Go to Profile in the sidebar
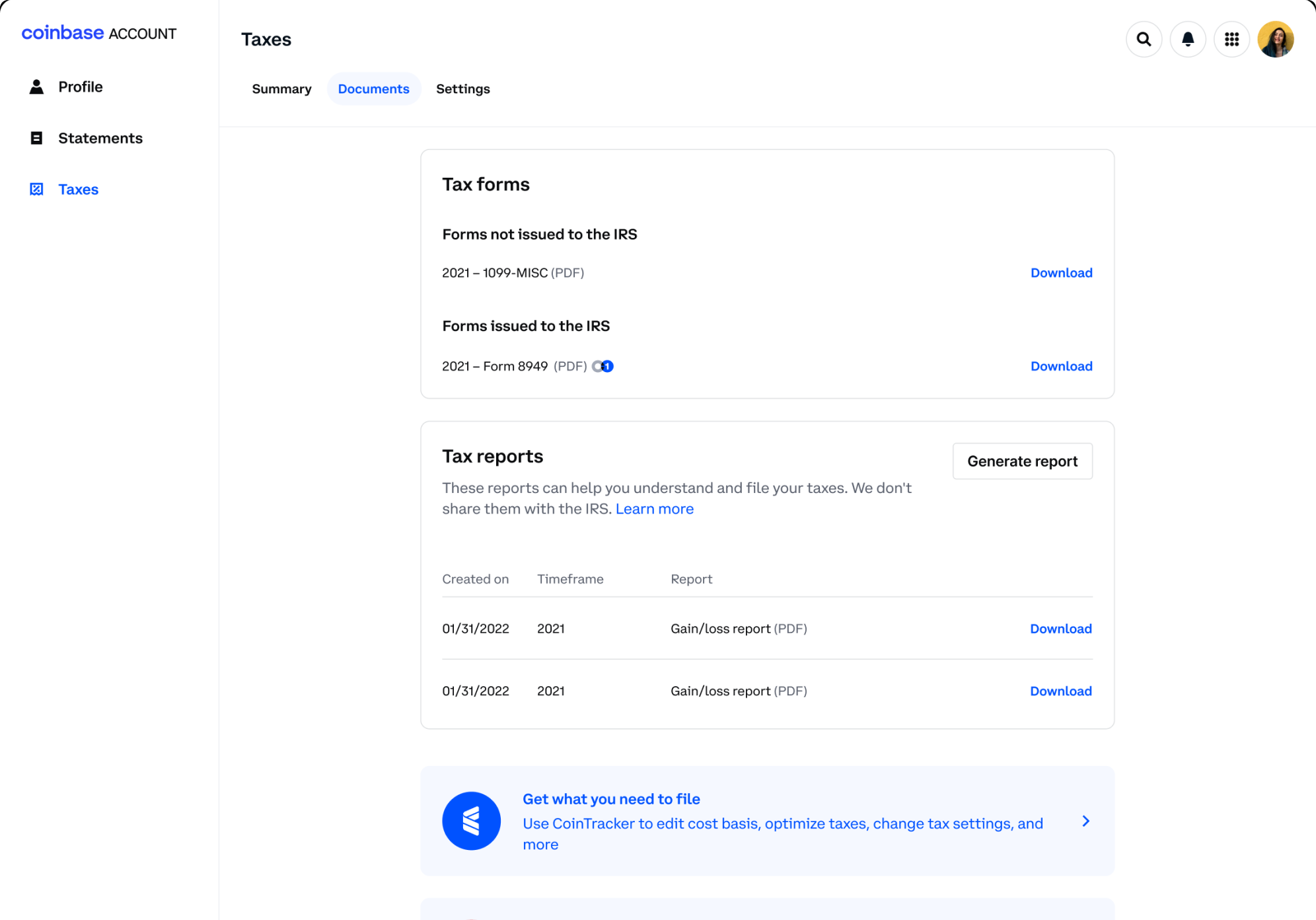This screenshot has width=1316, height=920. (81, 87)
